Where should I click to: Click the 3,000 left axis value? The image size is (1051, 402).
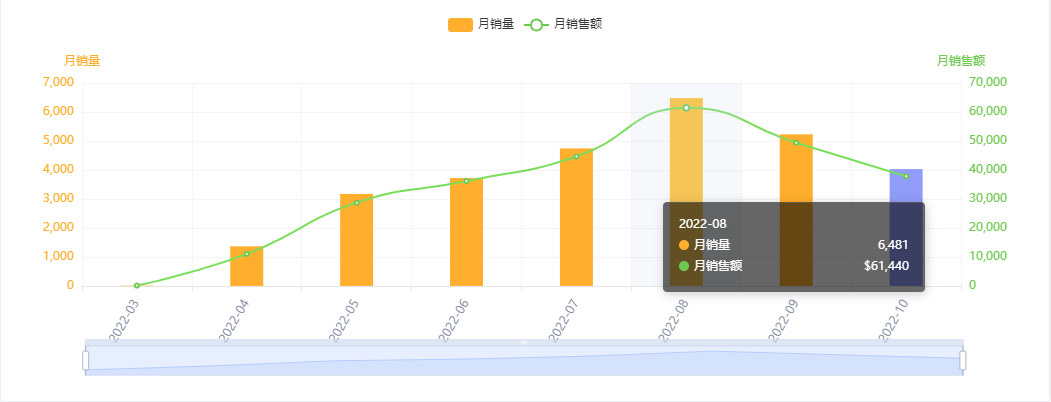coord(60,198)
